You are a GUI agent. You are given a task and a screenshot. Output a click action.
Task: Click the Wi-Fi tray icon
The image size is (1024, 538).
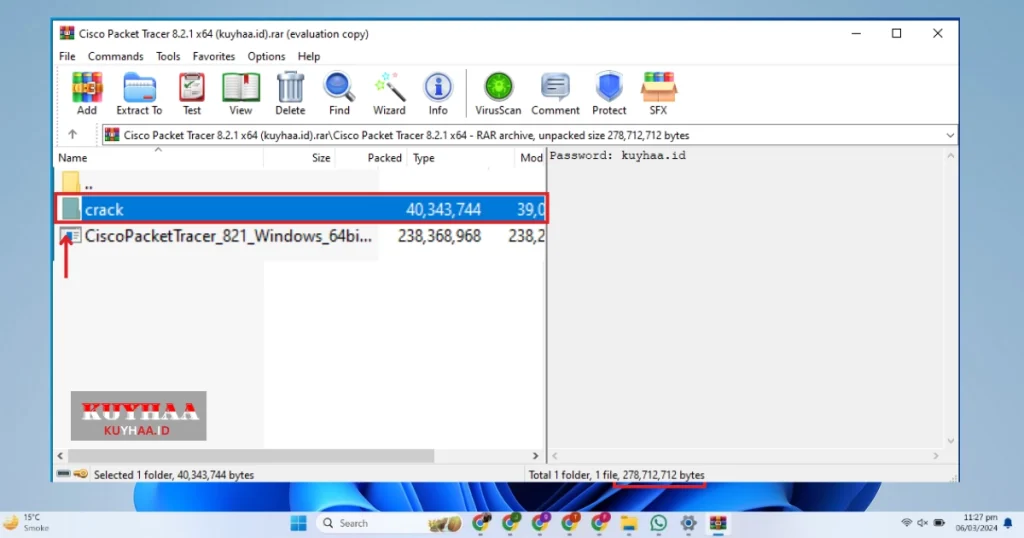[x=906, y=523]
